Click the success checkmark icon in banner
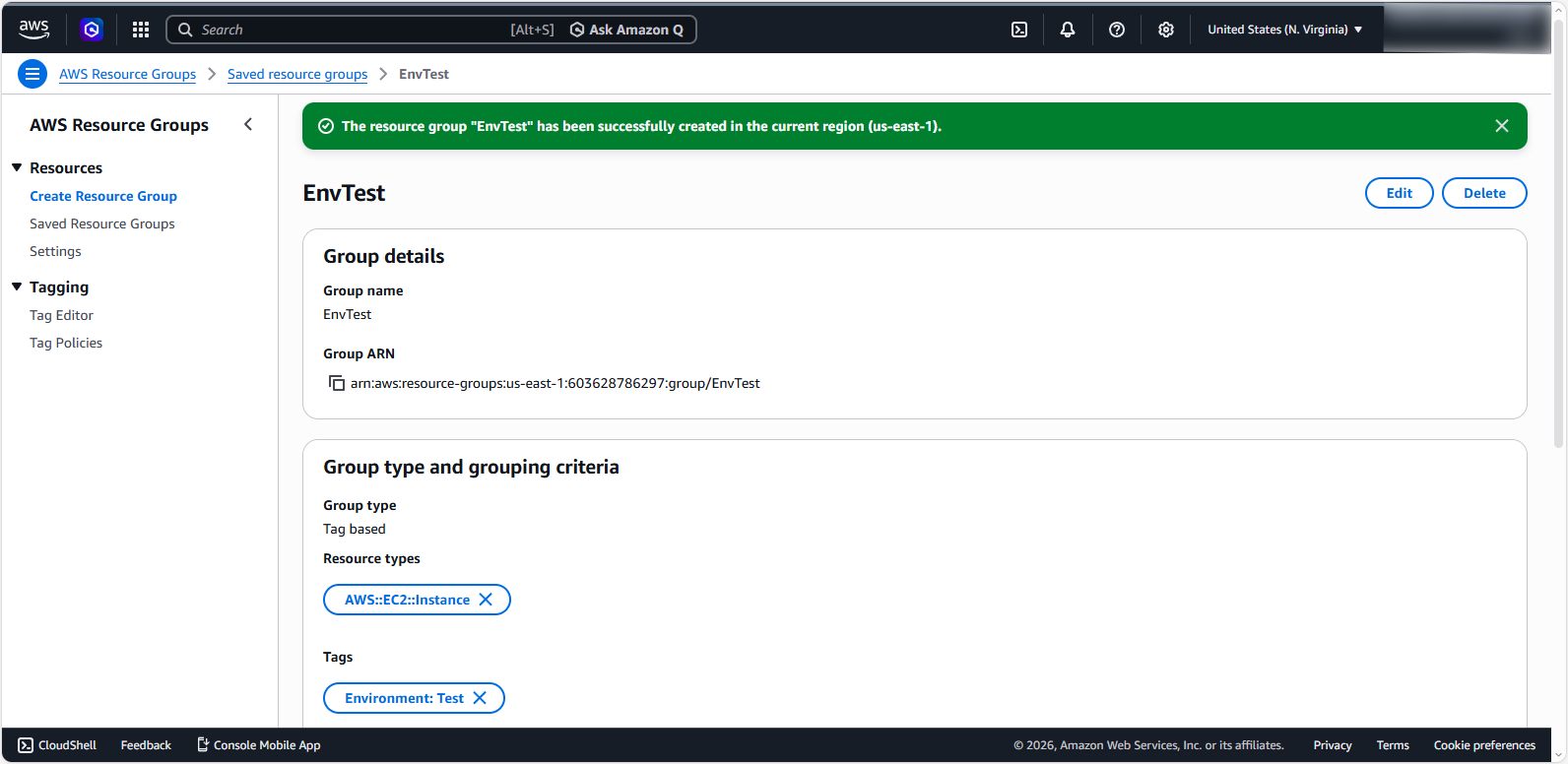Viewport: 1568px width, 764px height. click(x=326, y=126)
